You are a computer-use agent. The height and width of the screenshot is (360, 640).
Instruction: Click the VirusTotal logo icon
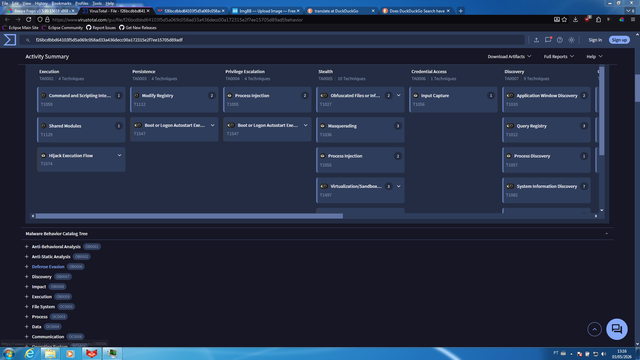click(10, 40)
